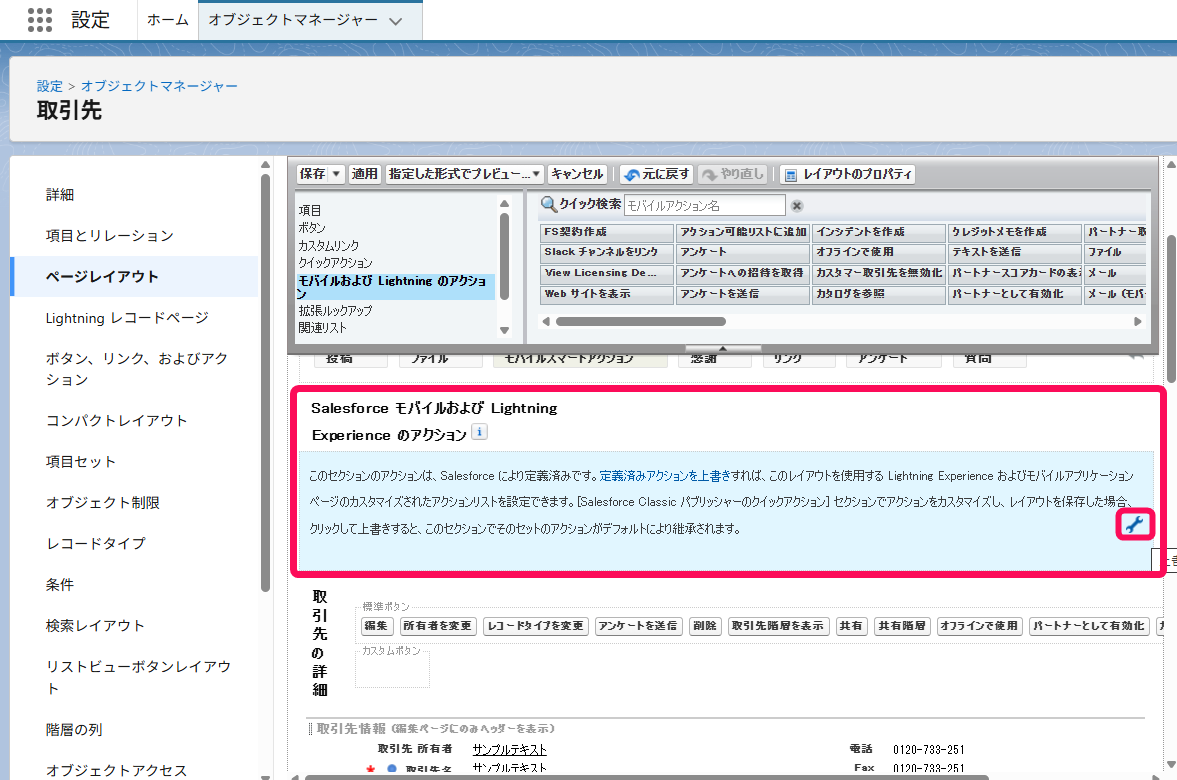Select モバイルおよび Lightning のアクション category
The height and width of the screenshot is (780, 1177).
[x=396, y=287]
